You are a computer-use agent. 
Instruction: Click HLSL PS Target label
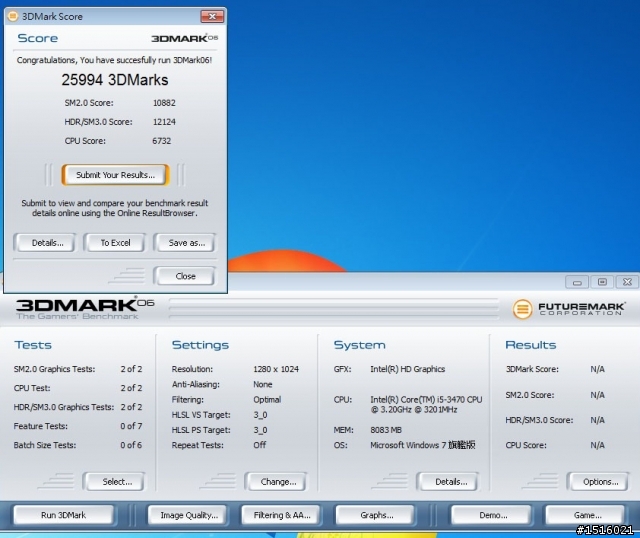tap(201, 430)
